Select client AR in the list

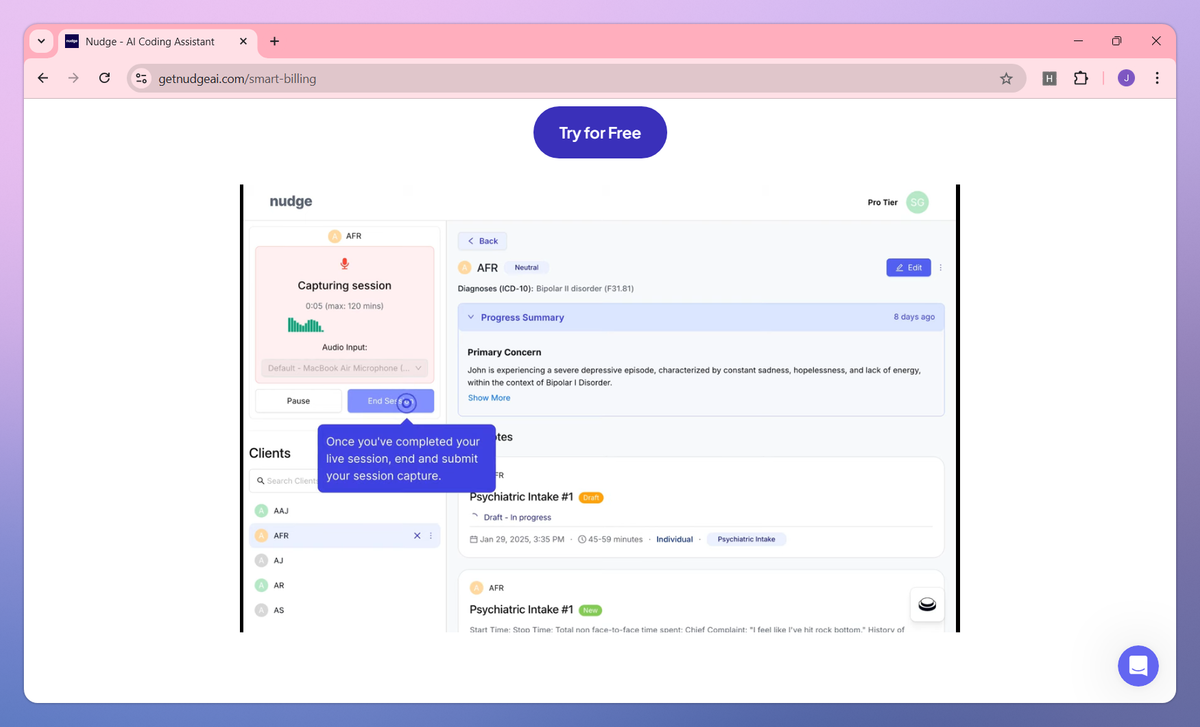[345, 585]
